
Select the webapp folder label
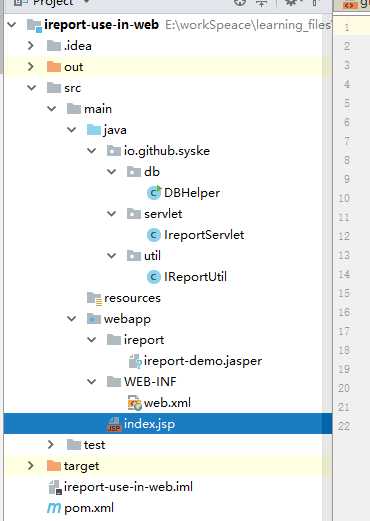pos(127,319)
